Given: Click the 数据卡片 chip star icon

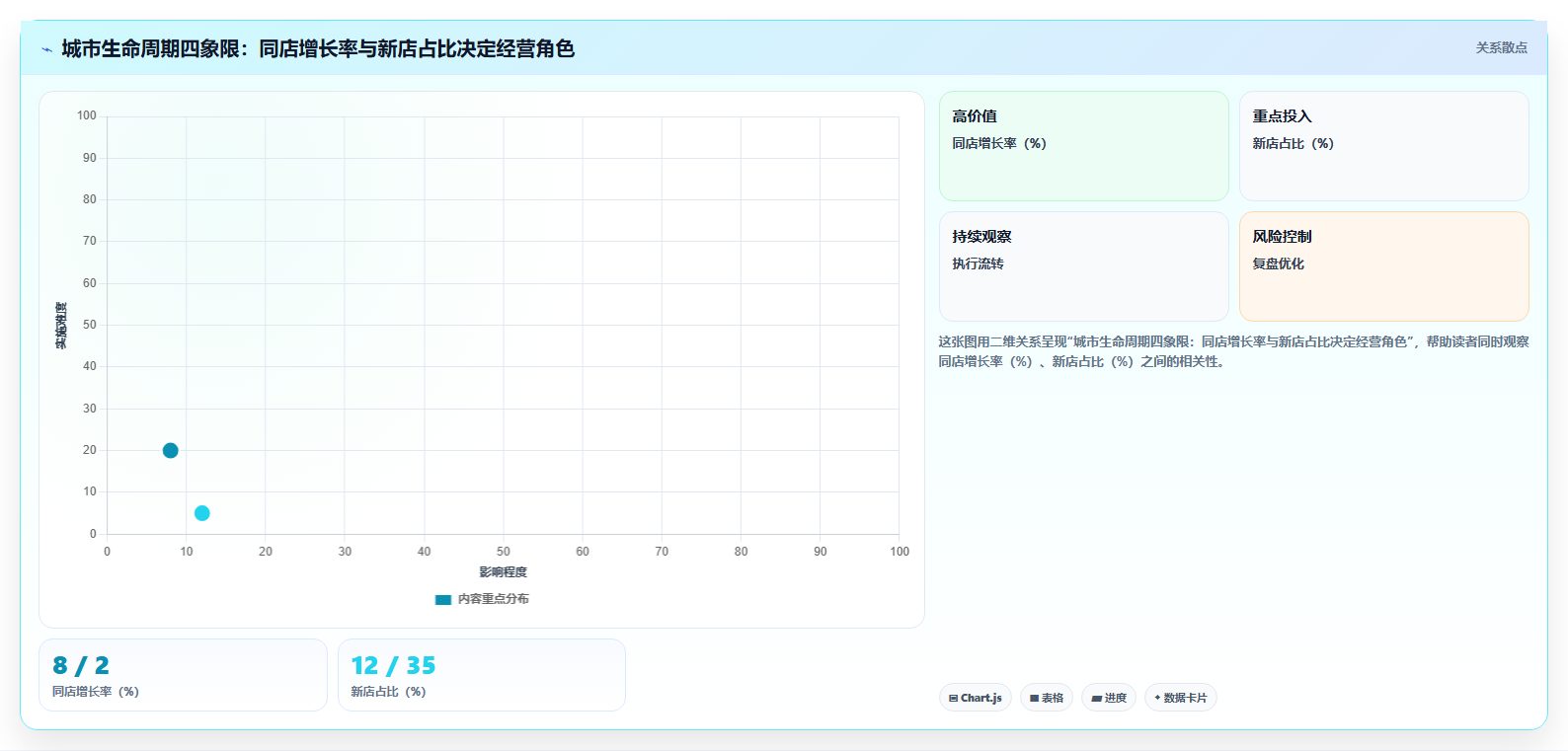Looking at the screenshot, I should point(1157,698).
